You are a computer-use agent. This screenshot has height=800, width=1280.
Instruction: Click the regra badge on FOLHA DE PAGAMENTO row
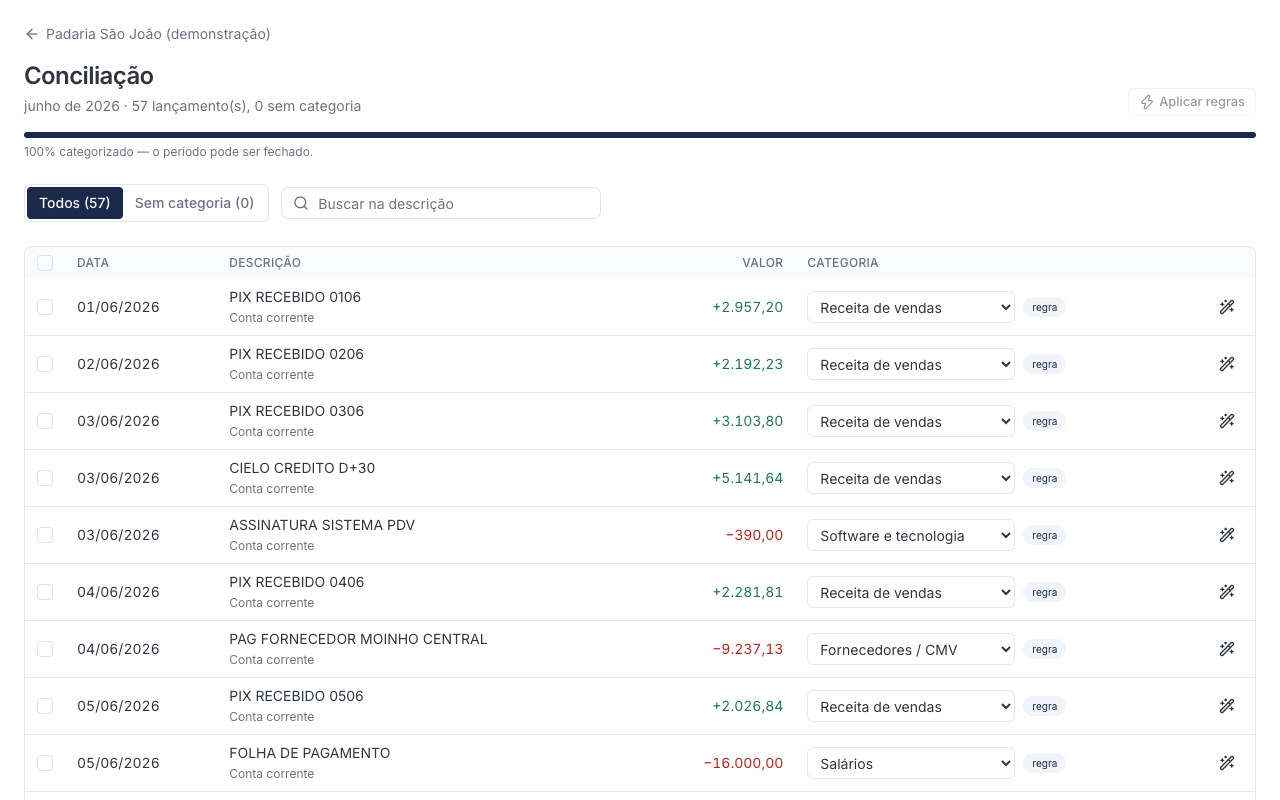pos(1044,763)
